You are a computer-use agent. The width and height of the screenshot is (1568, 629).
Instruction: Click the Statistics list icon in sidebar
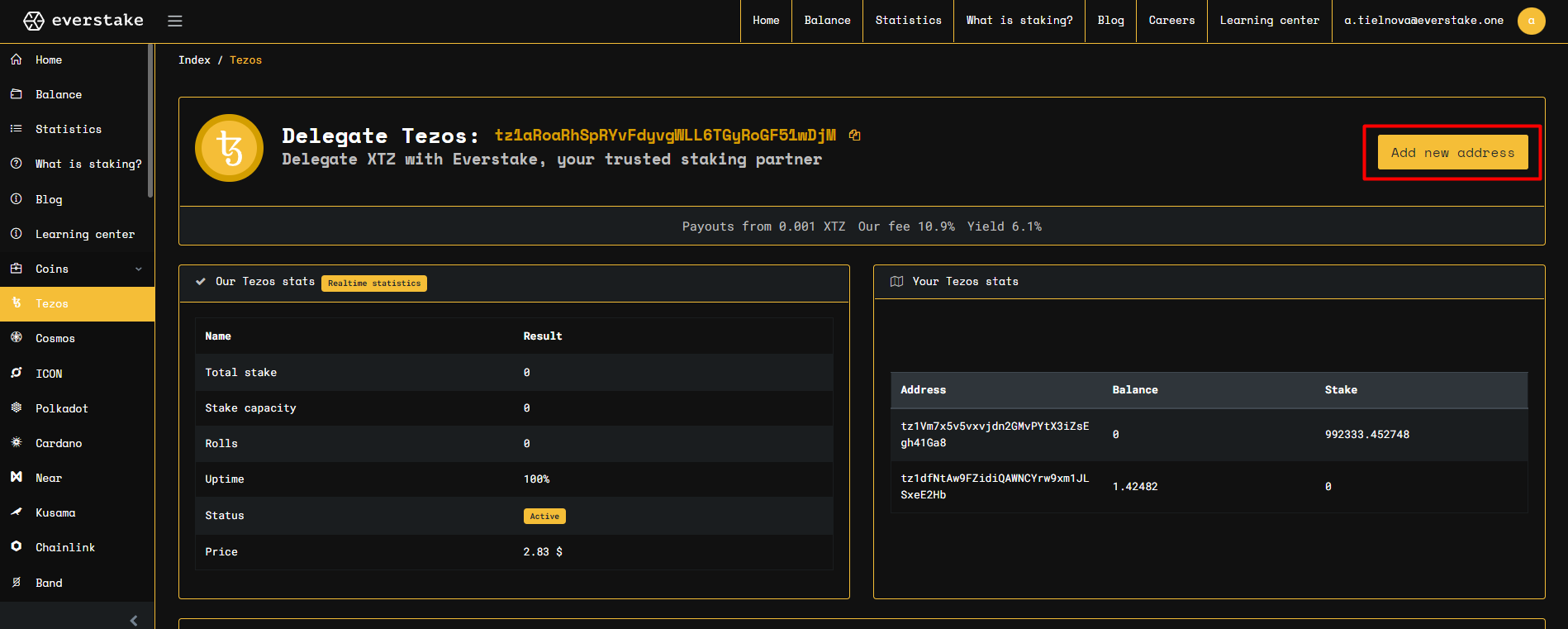point(16,129)
